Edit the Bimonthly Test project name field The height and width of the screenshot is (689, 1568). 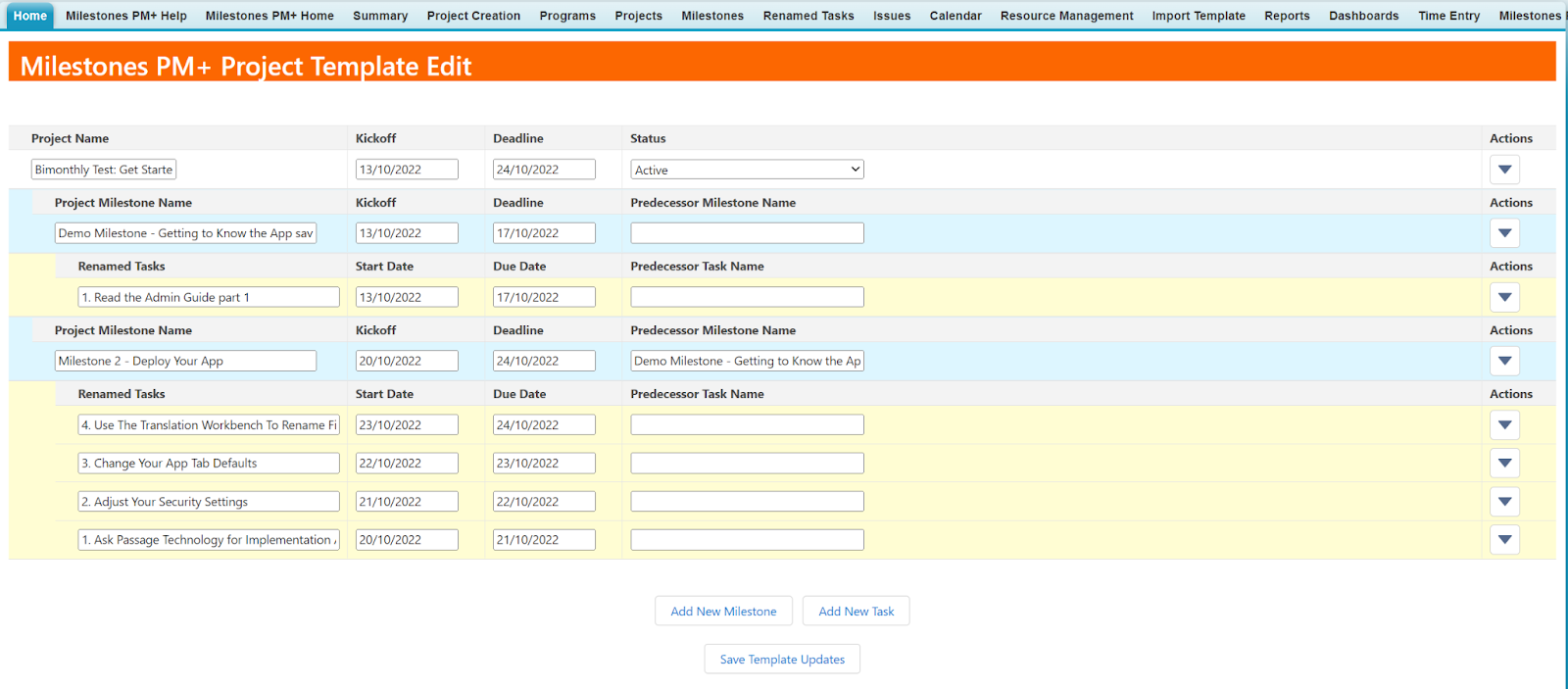(104, 170)
